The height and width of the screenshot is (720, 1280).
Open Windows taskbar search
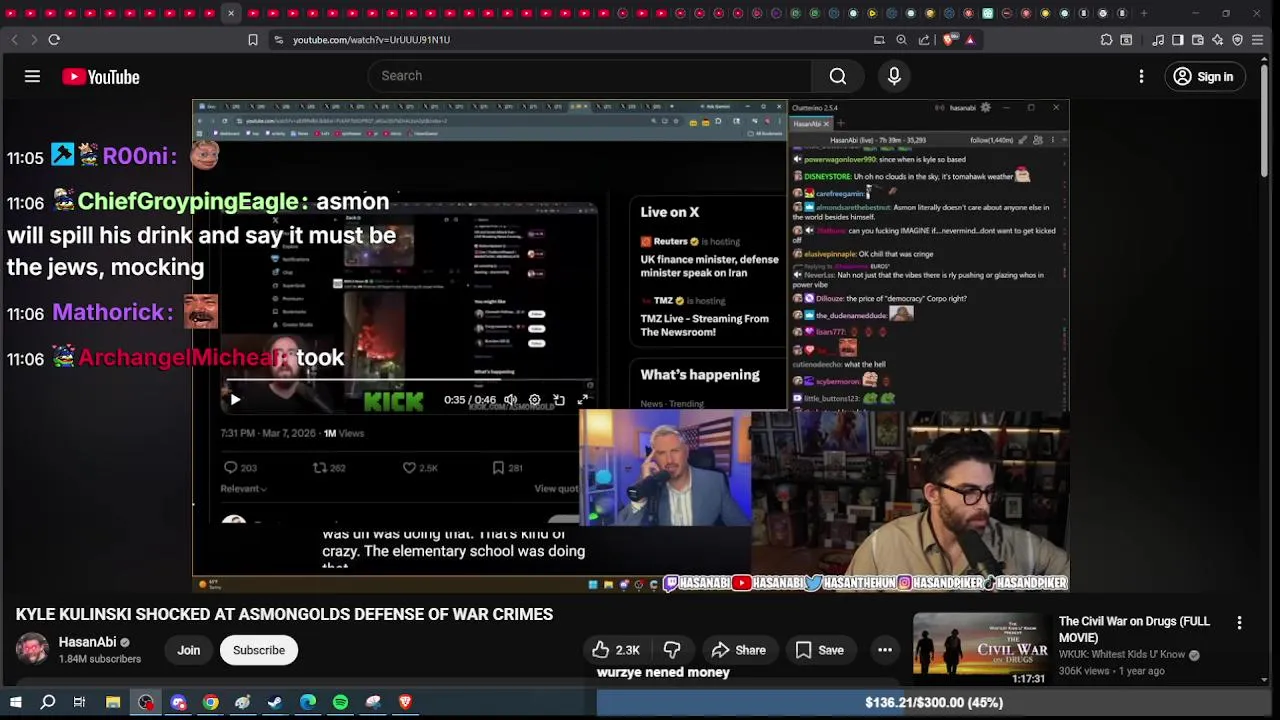pyautogui.click(x=47, y=702)
